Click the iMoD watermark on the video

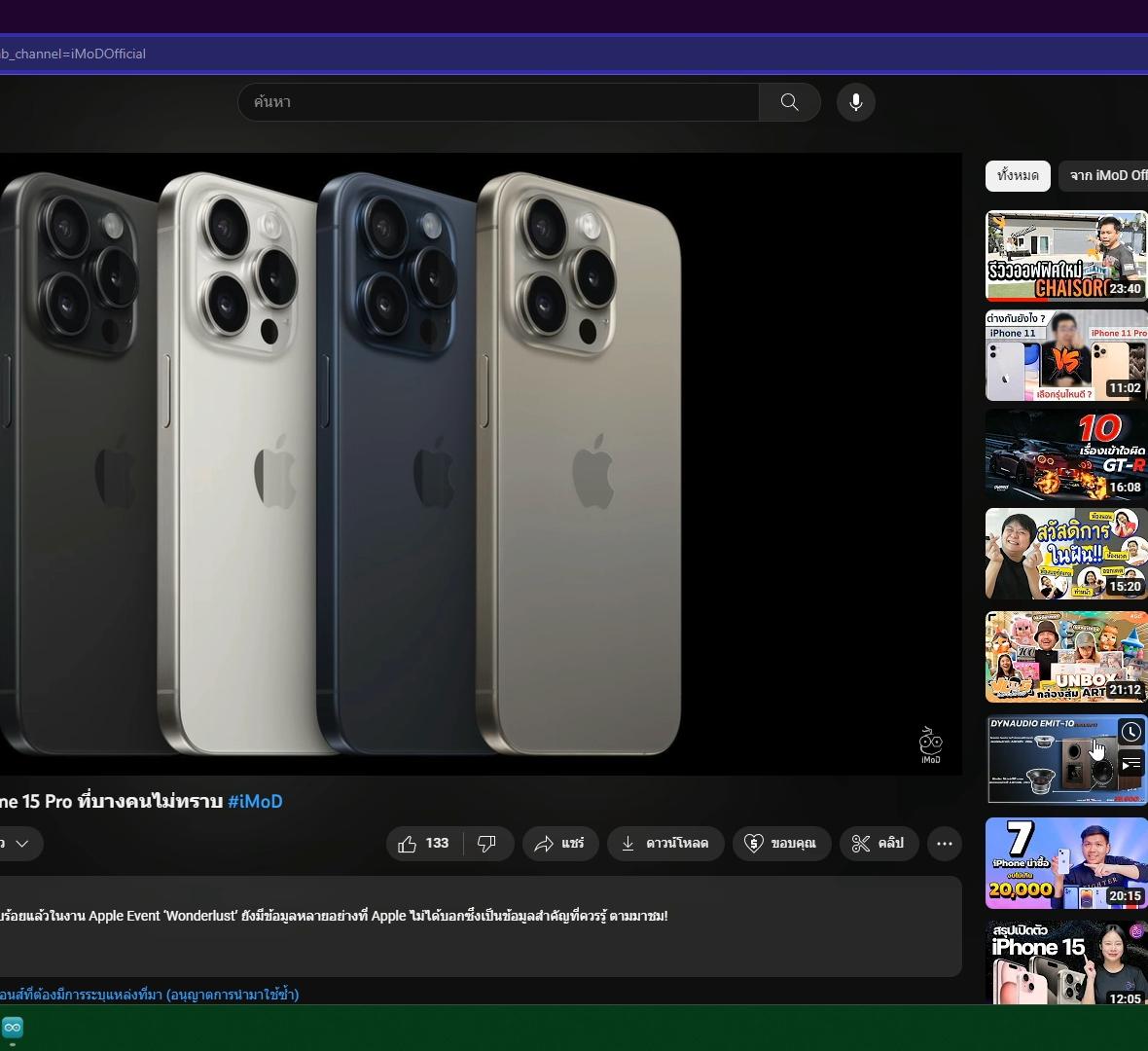click(930, 745)
